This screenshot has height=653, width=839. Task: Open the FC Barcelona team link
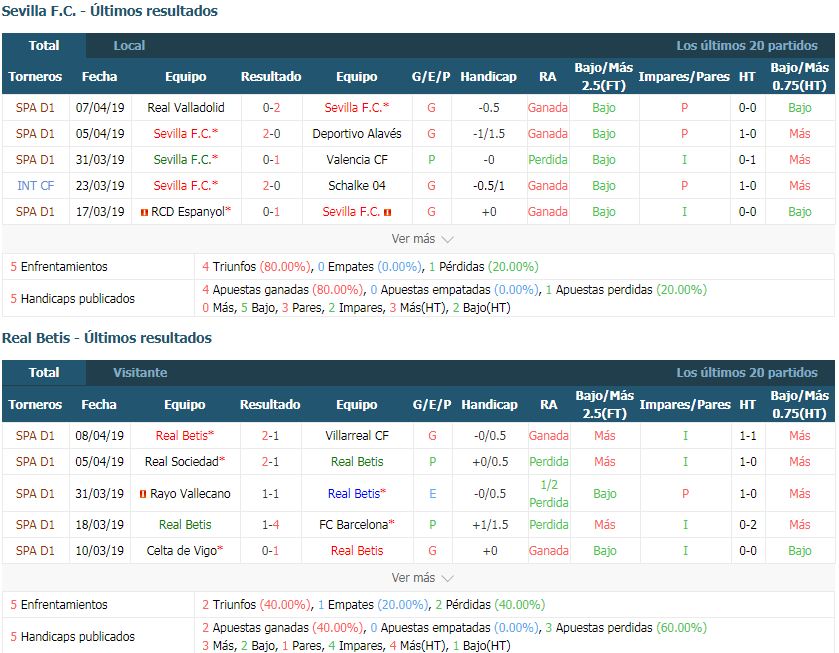click(353, 525)
